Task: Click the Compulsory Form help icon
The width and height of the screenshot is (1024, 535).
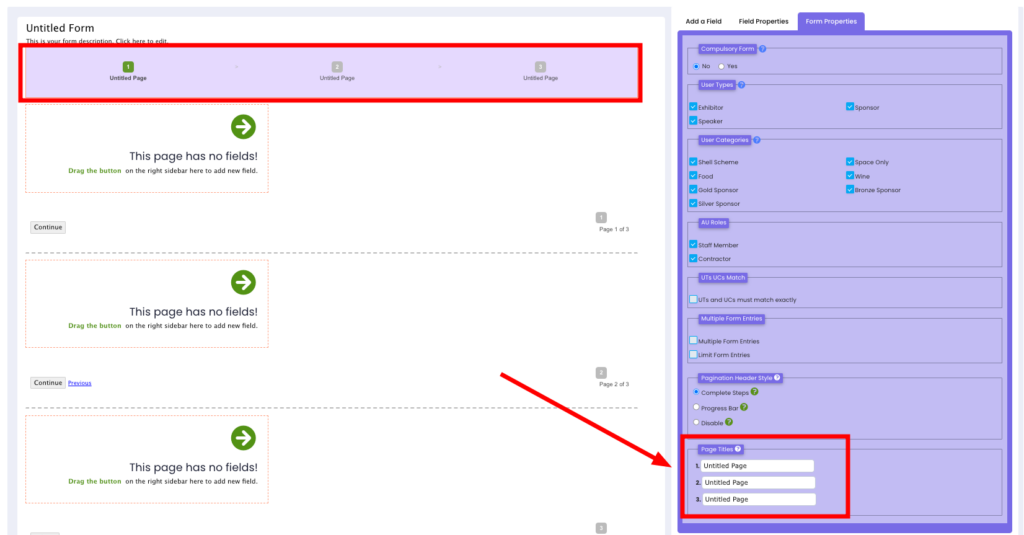Action: [762, 48]
